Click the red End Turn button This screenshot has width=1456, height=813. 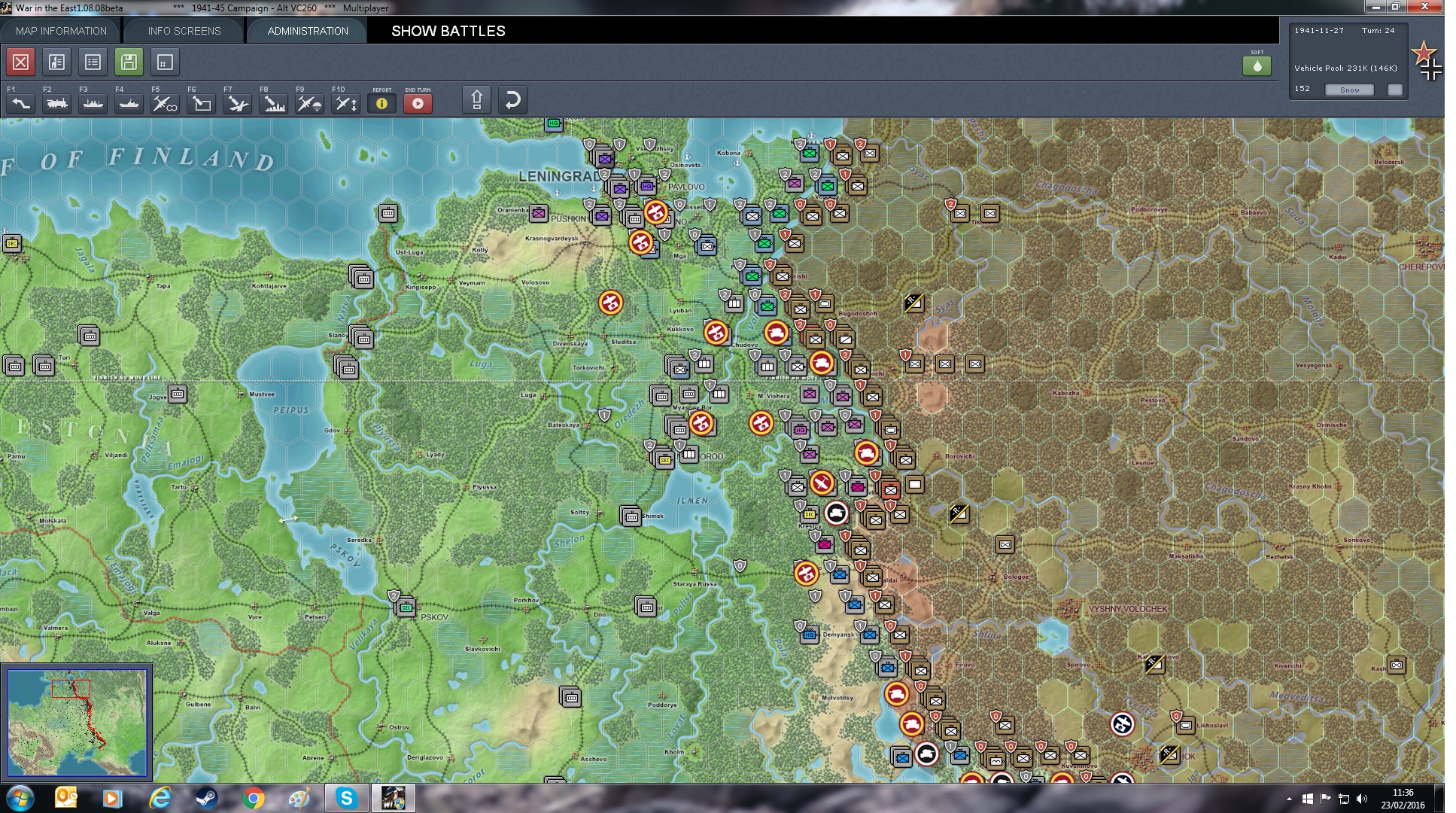(418, 103)
